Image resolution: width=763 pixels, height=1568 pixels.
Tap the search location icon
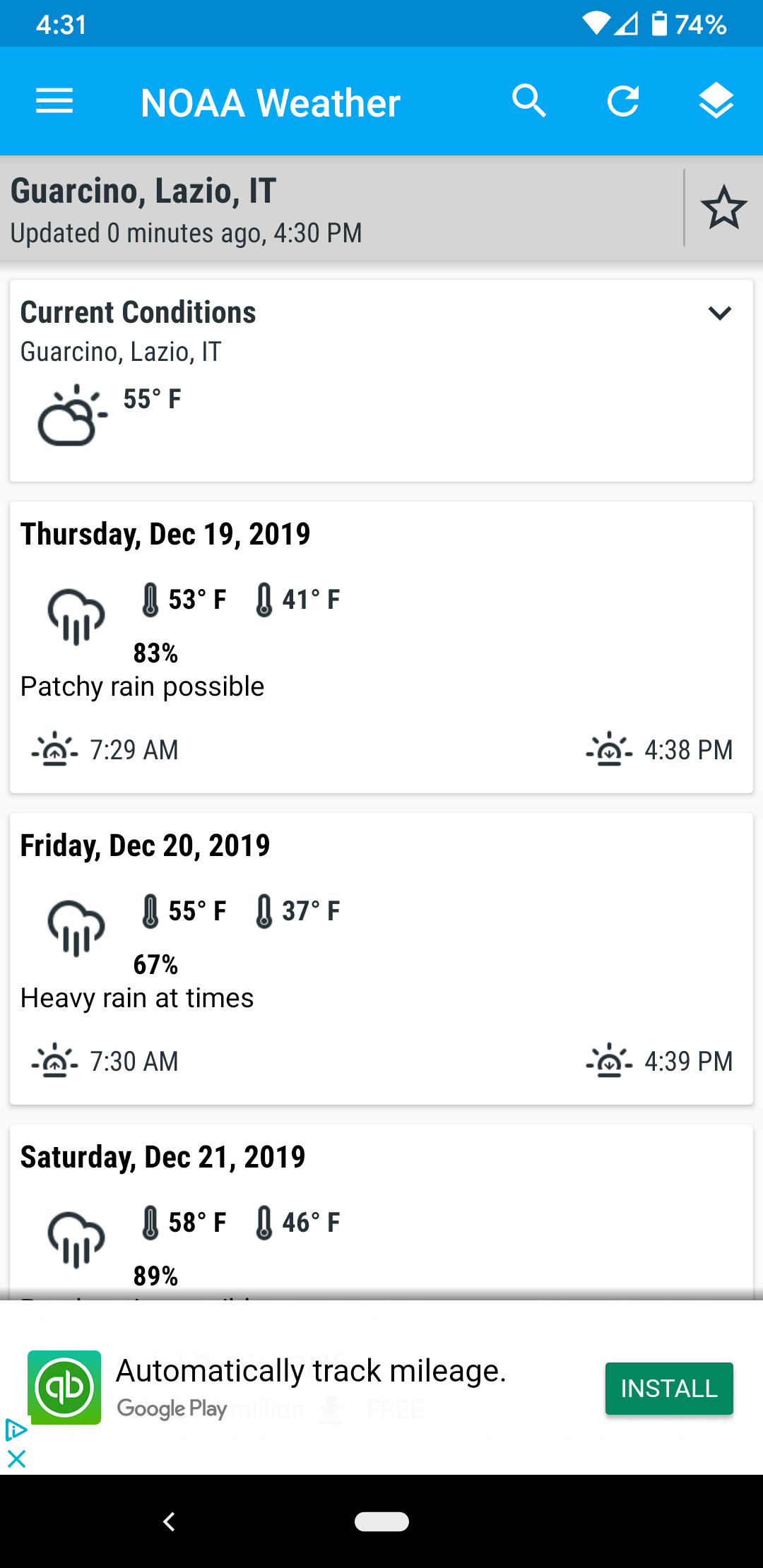(529, 102)
